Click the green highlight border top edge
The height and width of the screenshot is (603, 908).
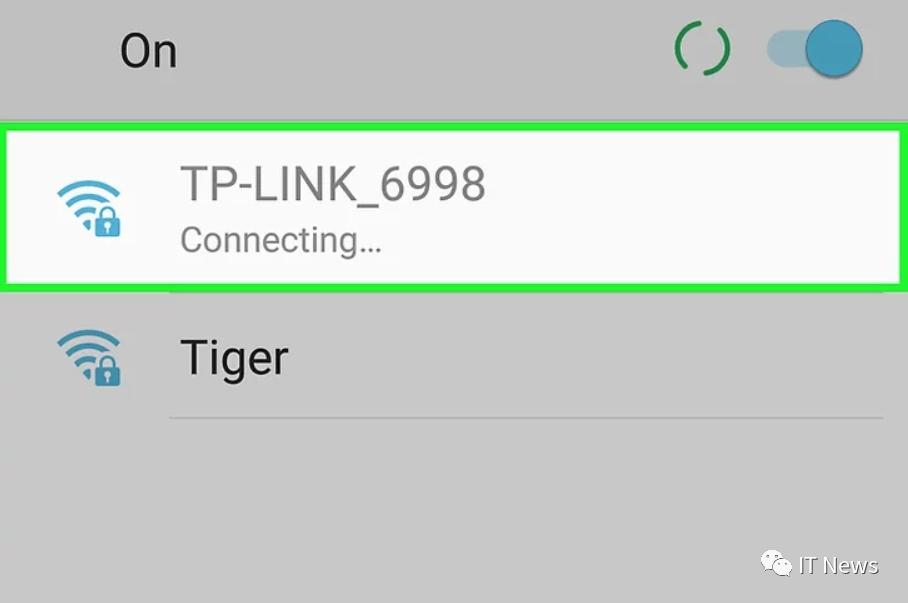454,127
